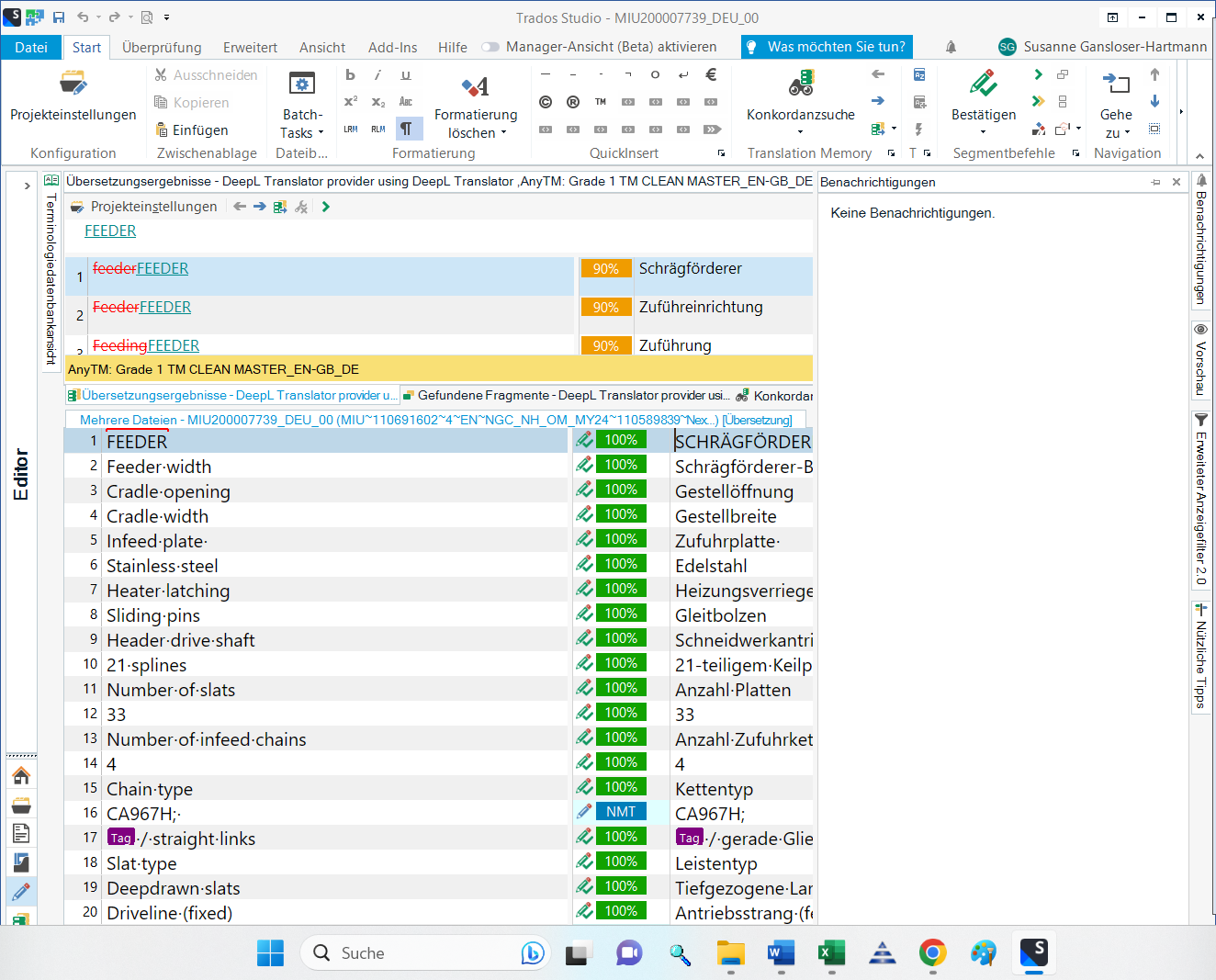Open Google Chrome from taskbar
Screen dimensions: 1216x980
point(932,953)
